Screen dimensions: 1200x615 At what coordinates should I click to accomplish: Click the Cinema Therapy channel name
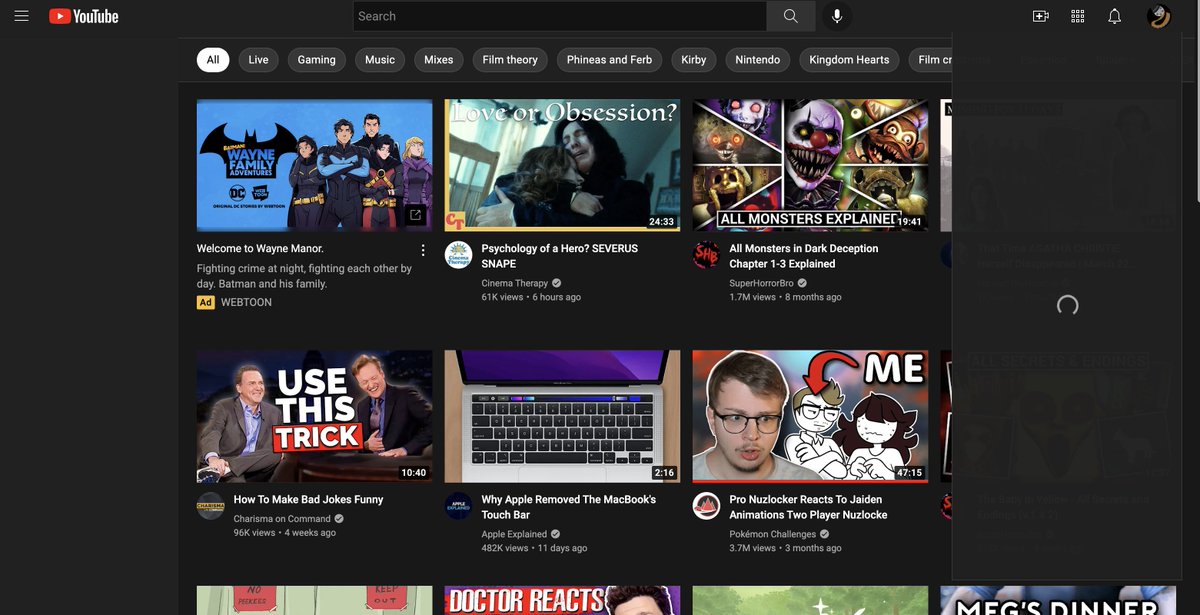(x=515, y=283)
